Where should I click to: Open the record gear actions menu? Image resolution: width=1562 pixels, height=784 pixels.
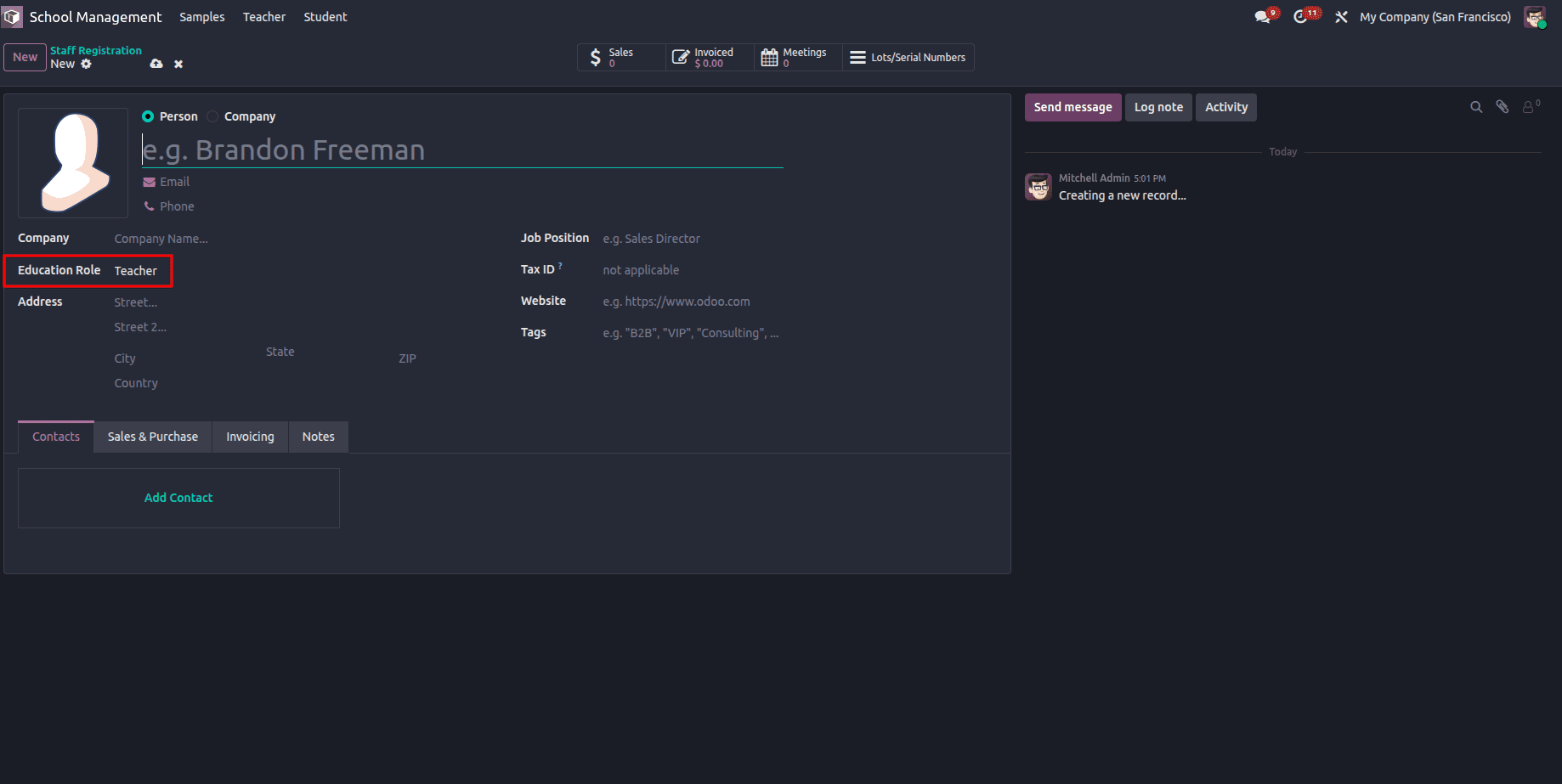pos(86,64)
